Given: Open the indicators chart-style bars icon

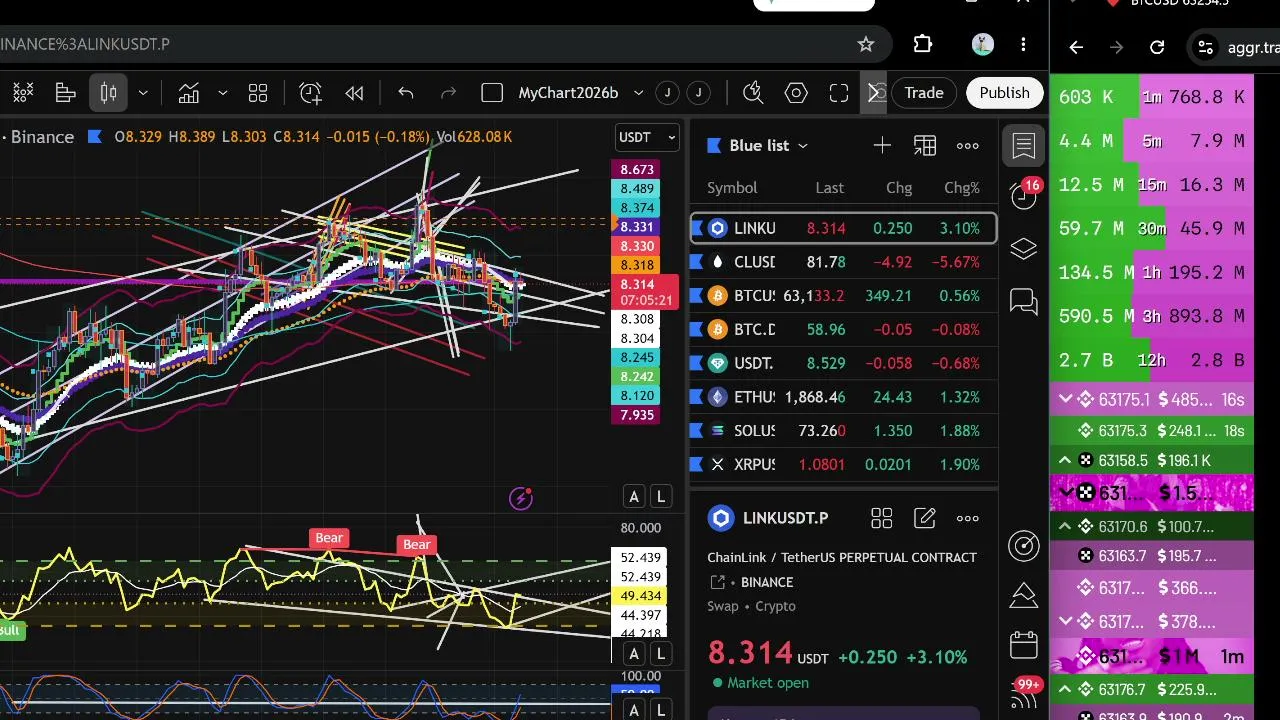Looking at the screenshot, I should point(66,93).
